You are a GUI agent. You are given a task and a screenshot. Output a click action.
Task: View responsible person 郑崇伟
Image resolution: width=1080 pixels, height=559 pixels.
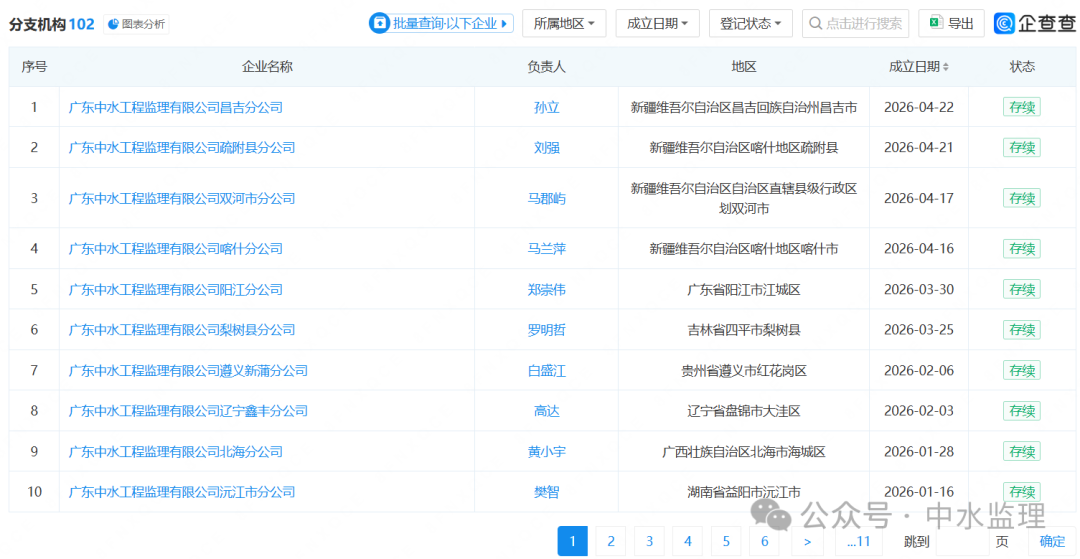546,289
